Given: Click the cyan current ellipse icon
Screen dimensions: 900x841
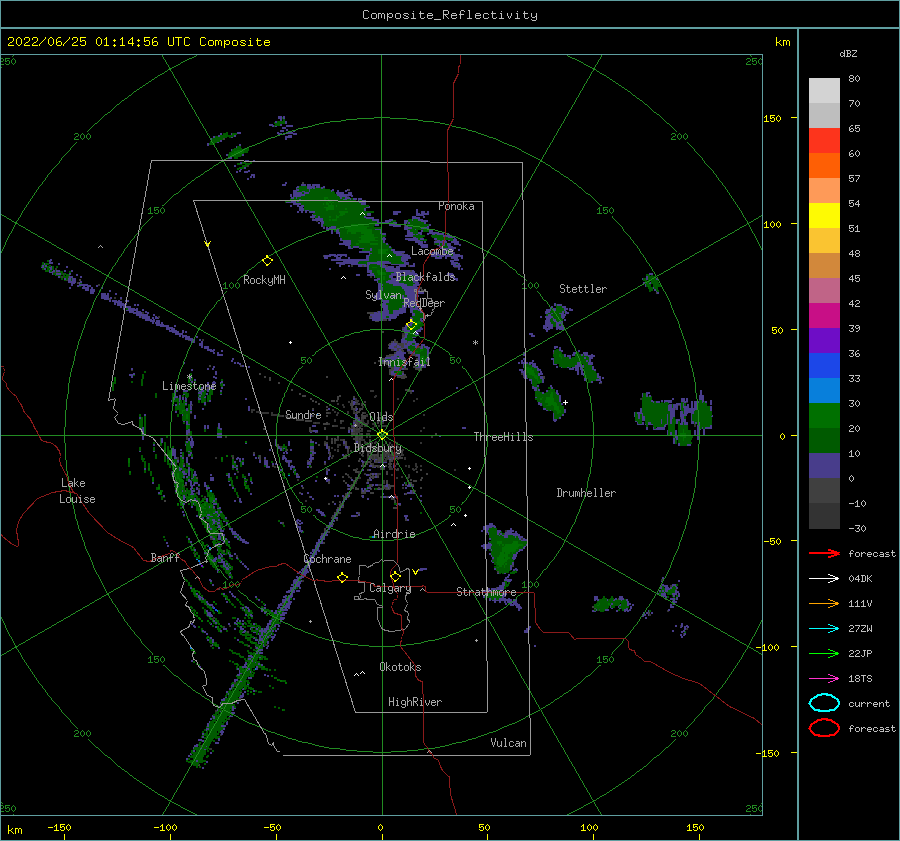Looking at the screenshot, I should [824, 703].
